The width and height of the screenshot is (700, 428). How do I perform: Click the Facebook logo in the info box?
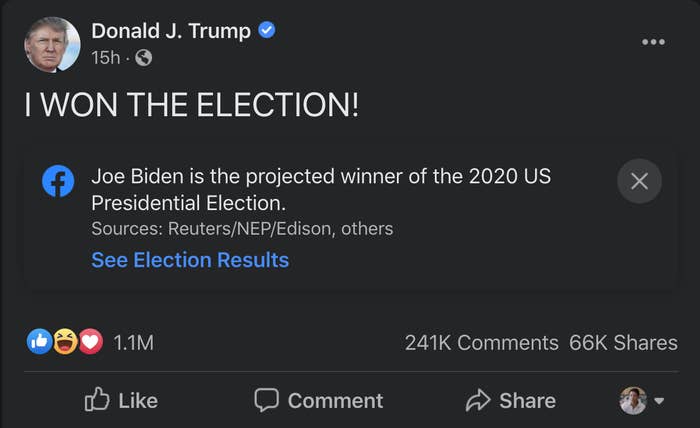click(58, 182)
